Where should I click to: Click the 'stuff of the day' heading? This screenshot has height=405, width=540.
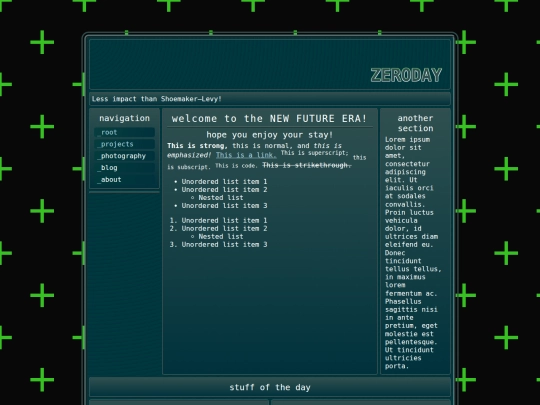270,387
